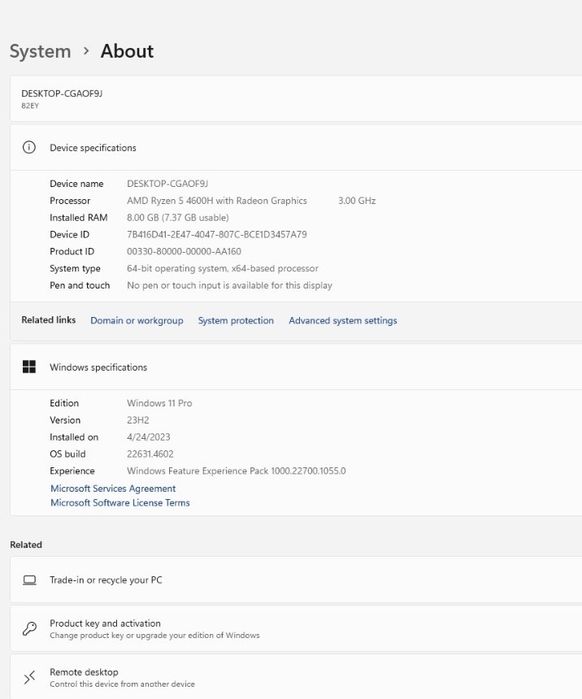
Task: Click the System type value 64-bit operating system
Action: click(222, 268)
